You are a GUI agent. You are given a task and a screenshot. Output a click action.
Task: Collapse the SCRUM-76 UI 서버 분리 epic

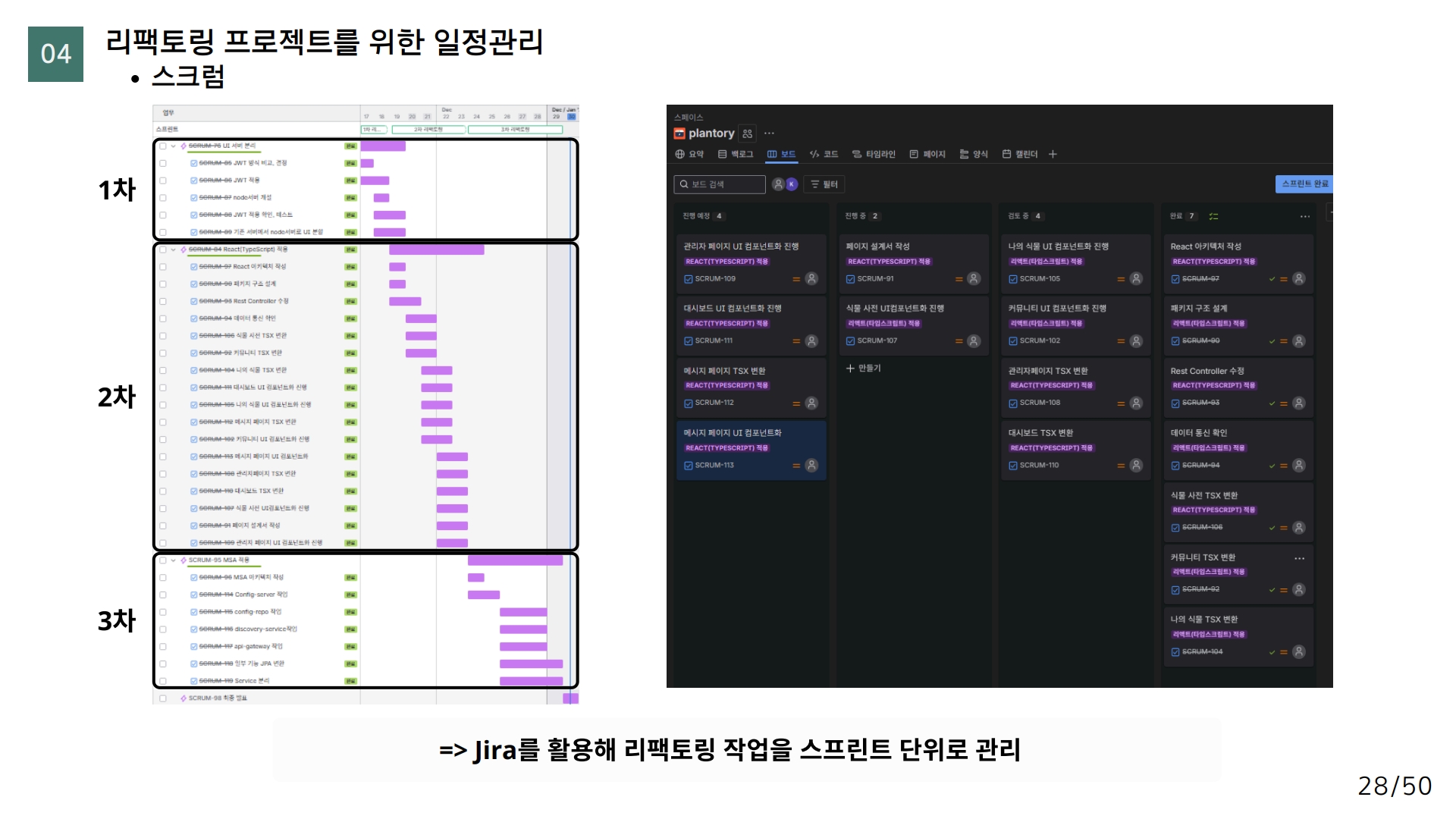click(x=174, y=146)
